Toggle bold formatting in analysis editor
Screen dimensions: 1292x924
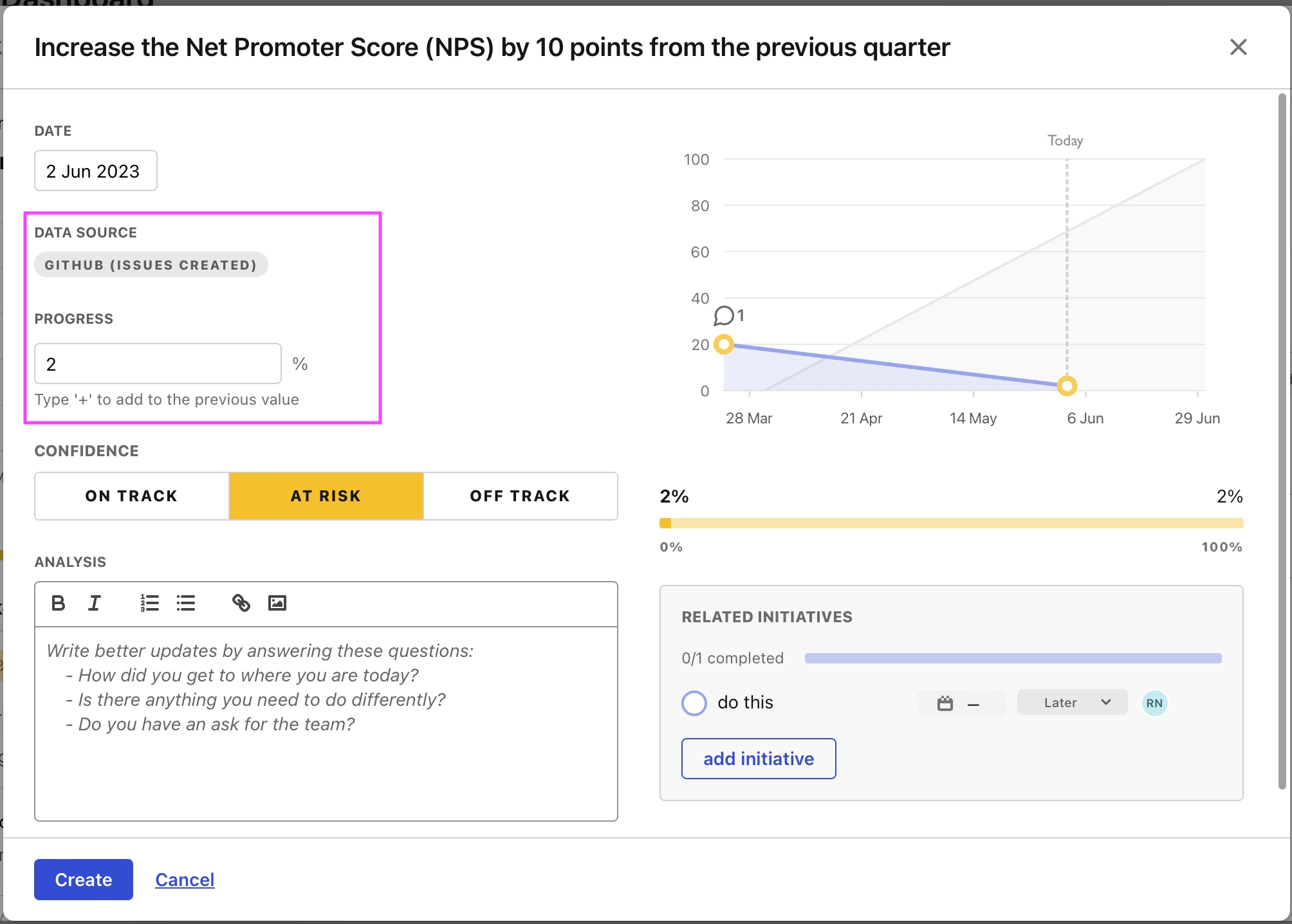tap(58, 603)
